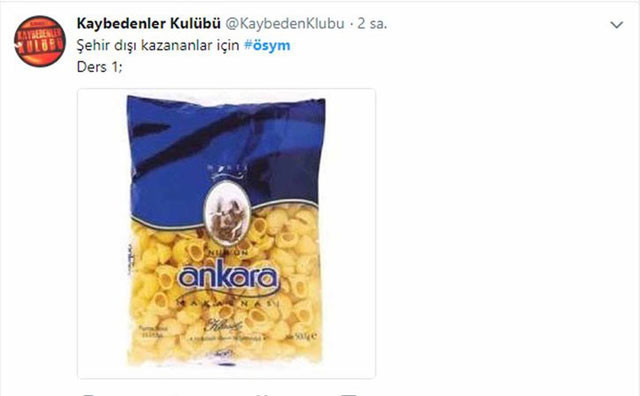View the Ankara pasta package photo
The width and height of the screenshot is (640, 396).
point(227,233)
